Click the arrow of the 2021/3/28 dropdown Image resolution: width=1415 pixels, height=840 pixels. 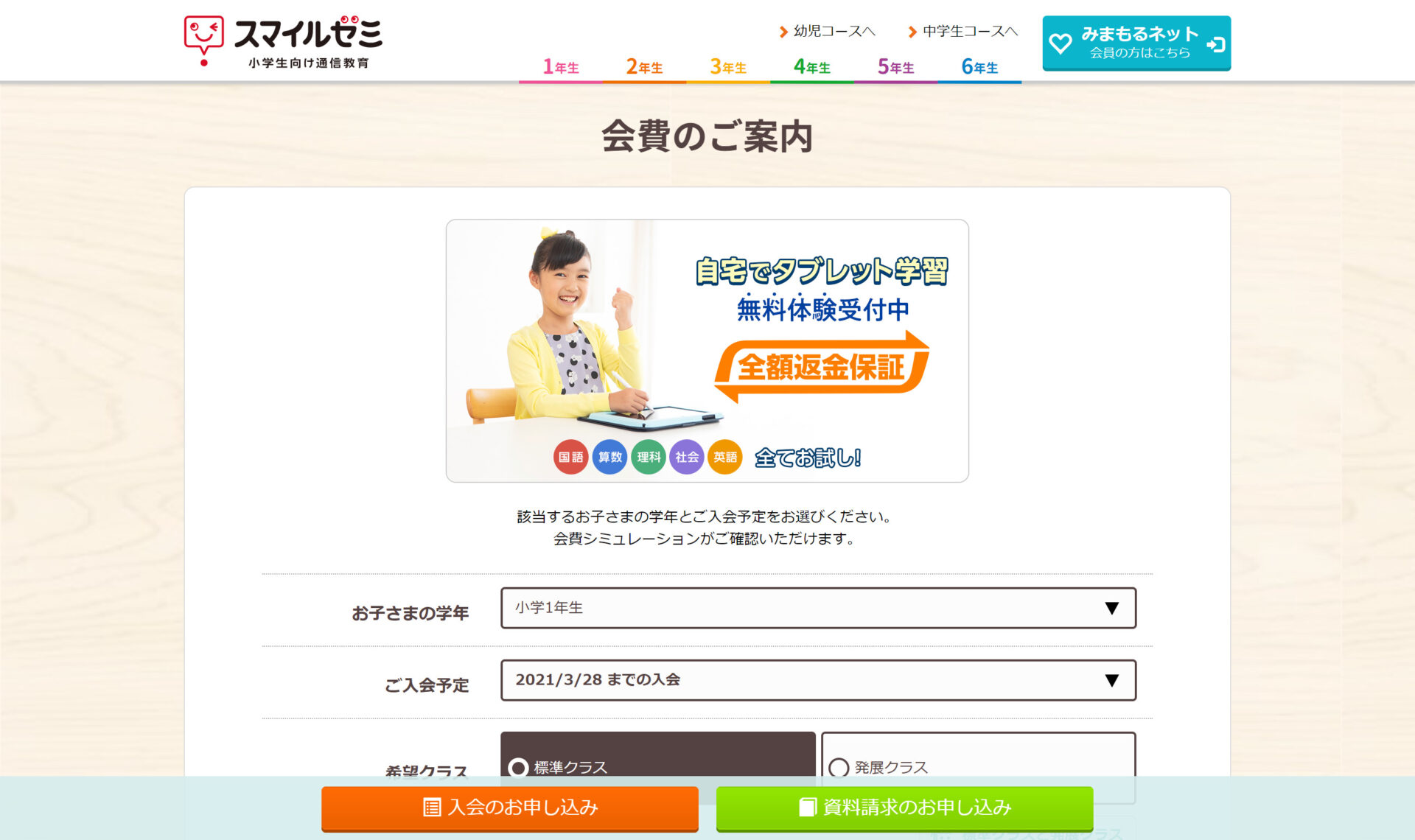pyautogui.click(x=1112, y=680)
